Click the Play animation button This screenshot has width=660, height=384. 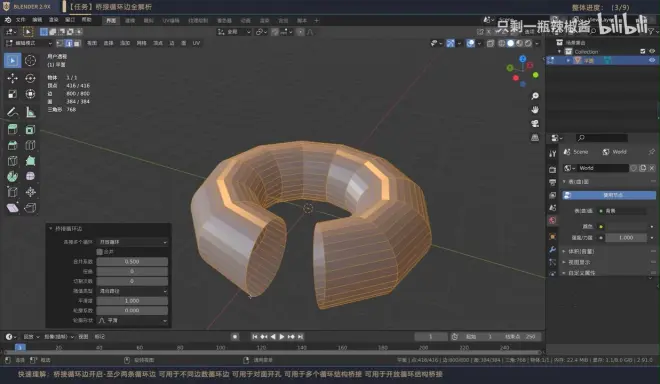coord(282,337)
